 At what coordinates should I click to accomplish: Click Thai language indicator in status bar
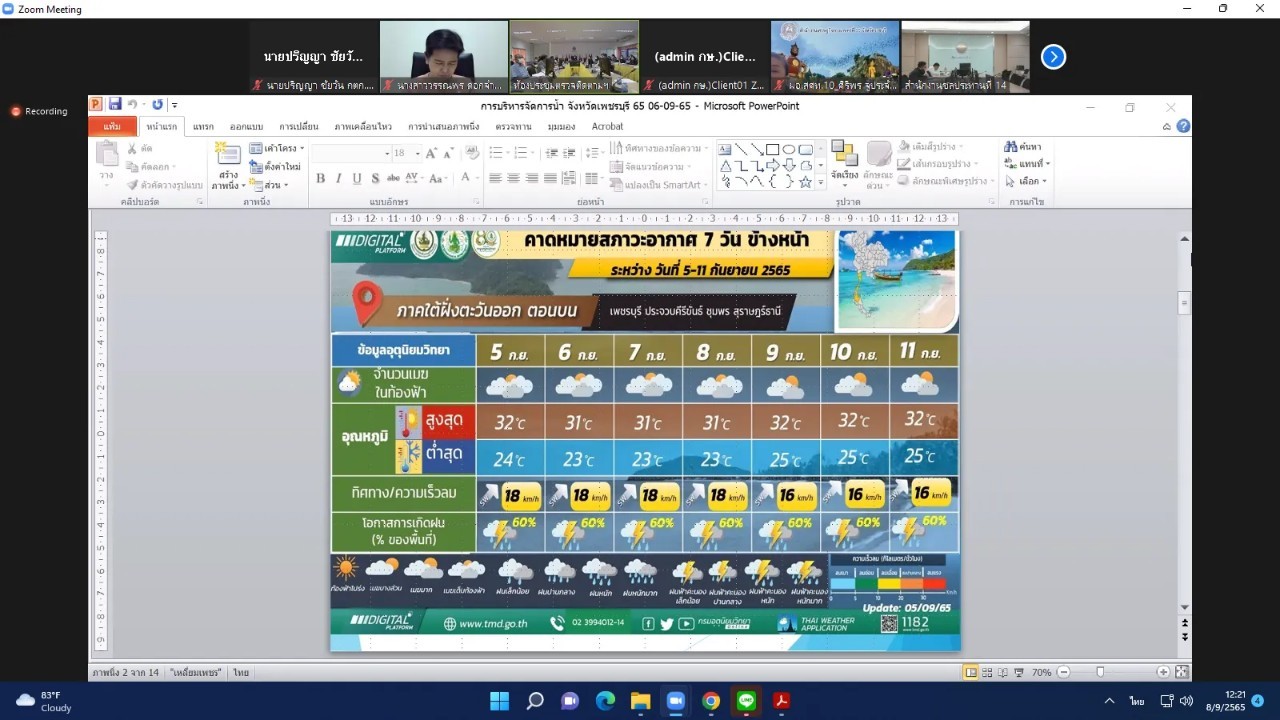tap(241, 672)
